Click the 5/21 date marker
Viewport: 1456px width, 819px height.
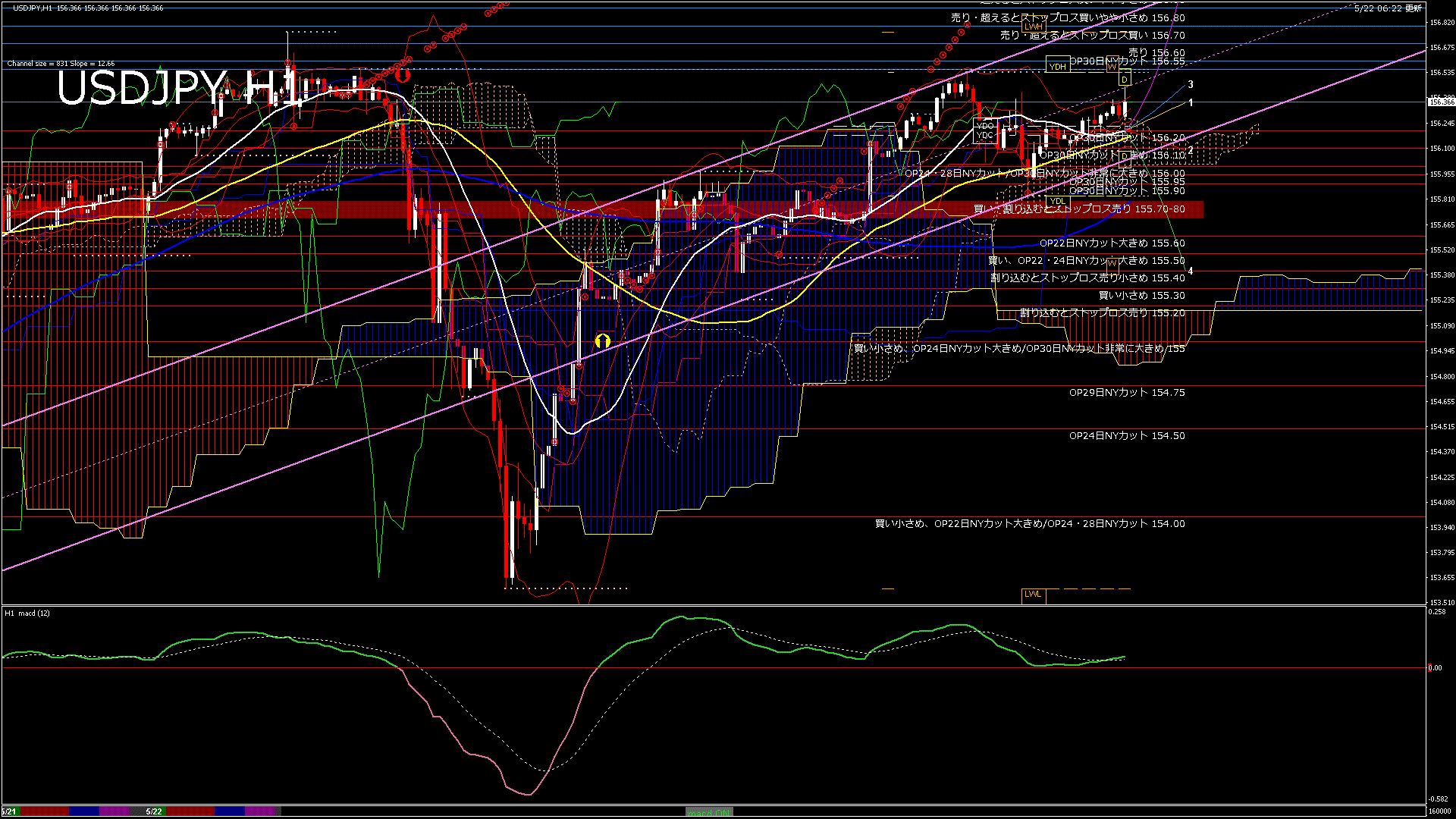(x=9, y=811)
